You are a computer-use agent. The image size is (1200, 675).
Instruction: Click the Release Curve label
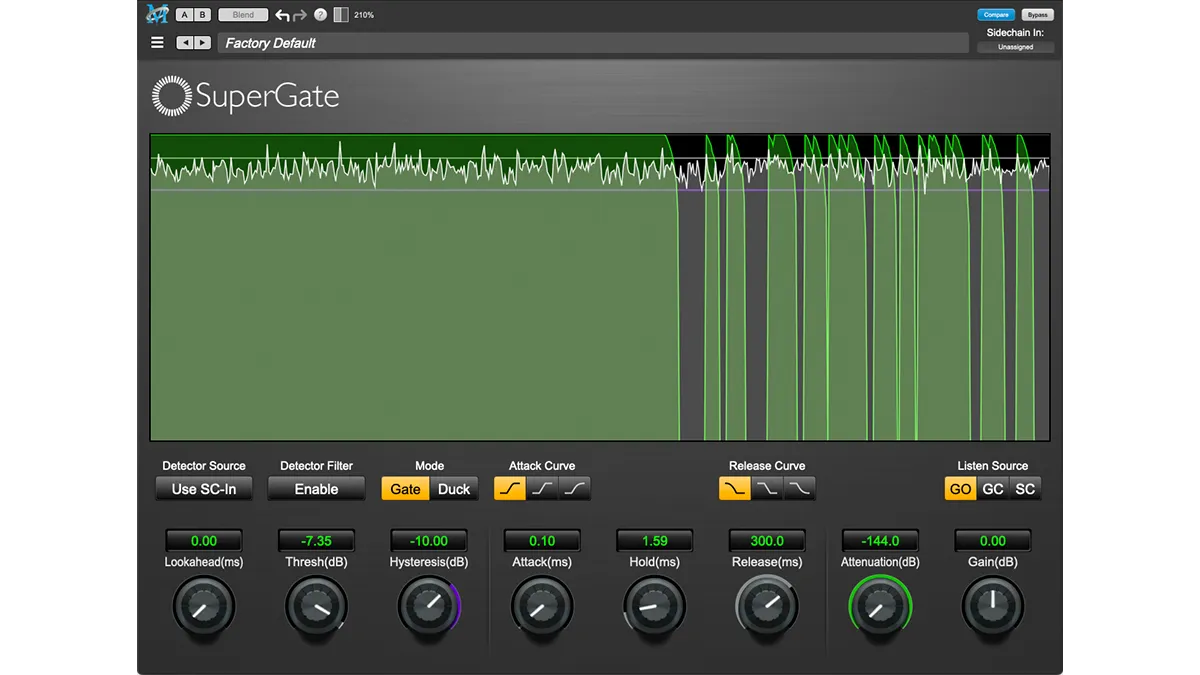[767, 466]
